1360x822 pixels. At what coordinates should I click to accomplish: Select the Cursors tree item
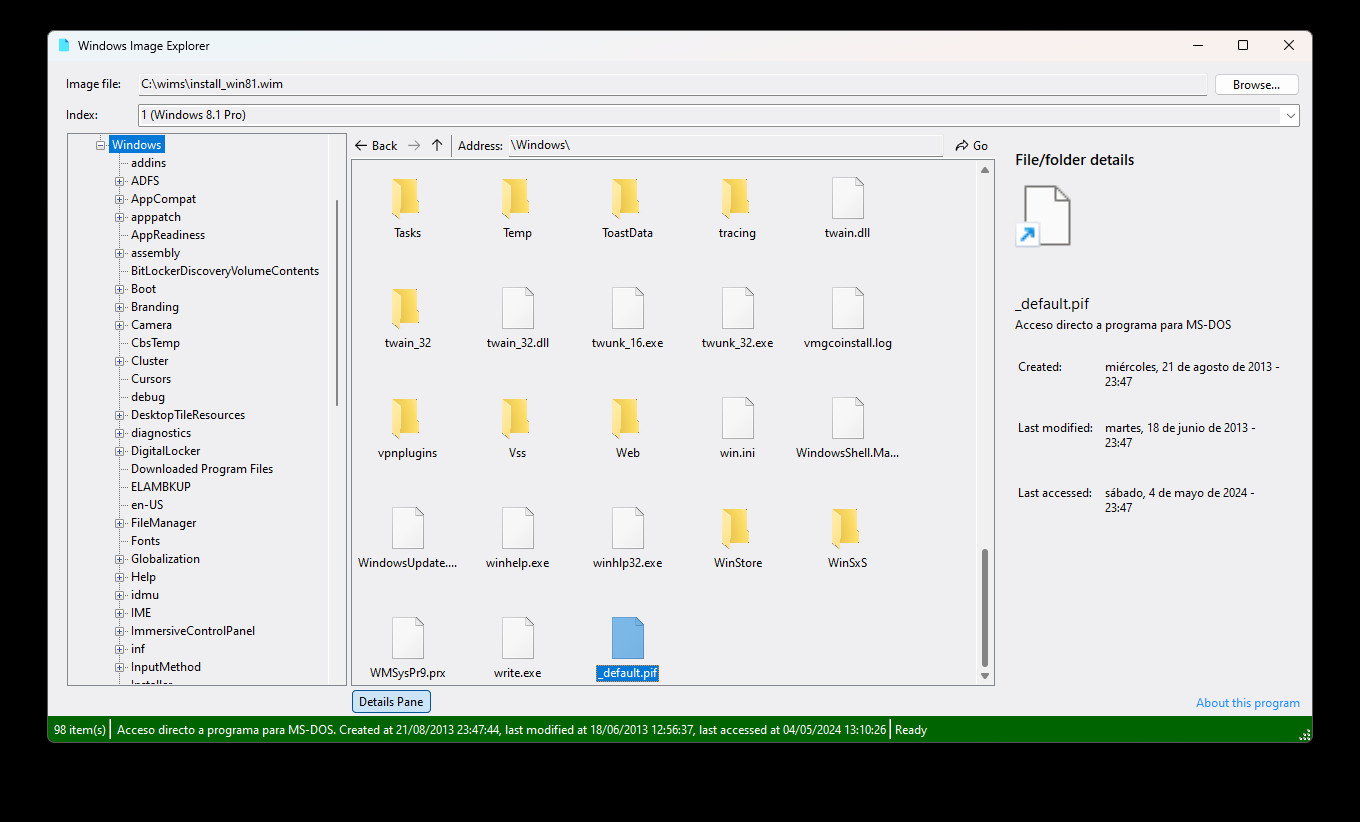coord(150,378)
